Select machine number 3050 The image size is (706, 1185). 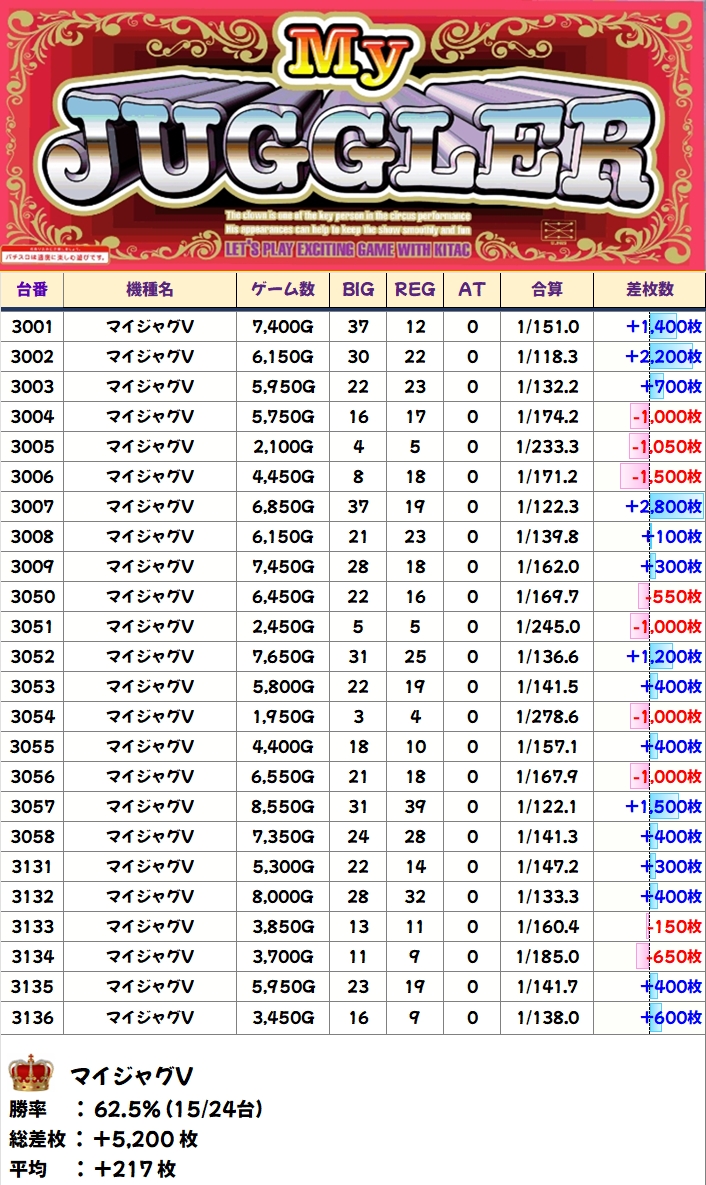click(32, 597)
